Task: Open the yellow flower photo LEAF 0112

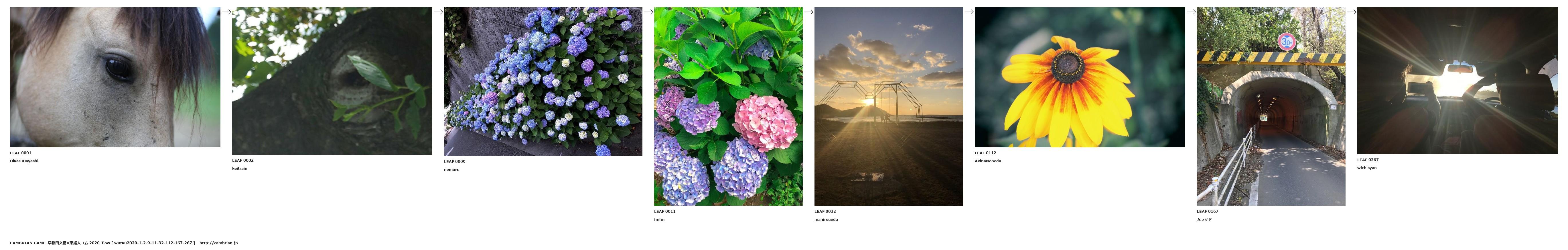Action: (x=1080, y=77)
